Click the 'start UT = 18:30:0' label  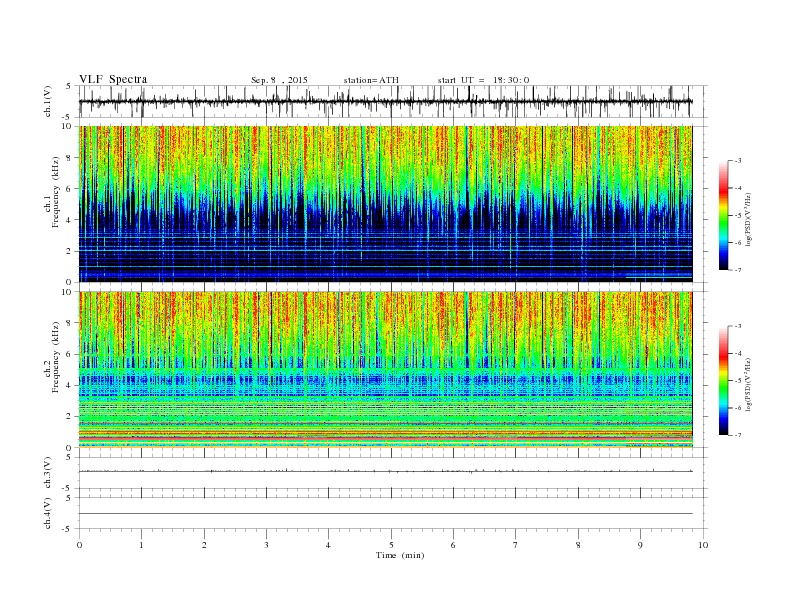coord(483,80)
